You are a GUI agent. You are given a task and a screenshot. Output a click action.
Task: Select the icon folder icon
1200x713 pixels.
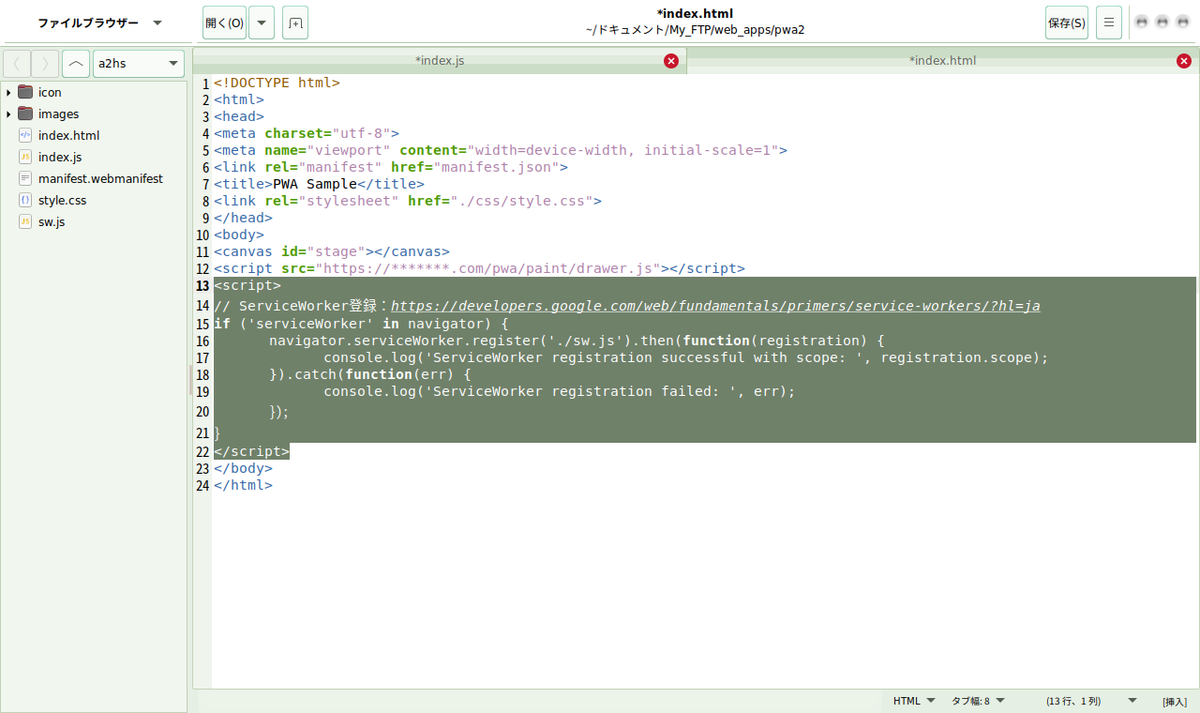[25, 92]
